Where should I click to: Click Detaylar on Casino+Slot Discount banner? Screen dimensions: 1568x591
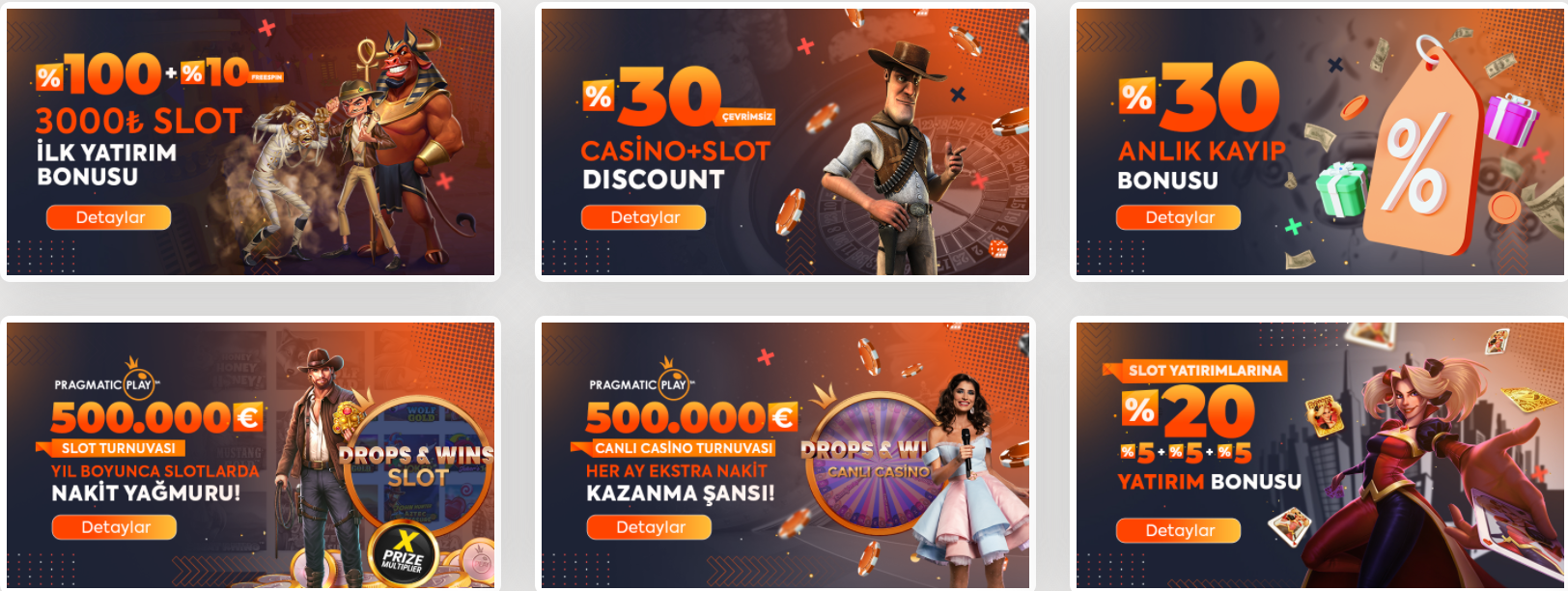(x=644, y=217)
